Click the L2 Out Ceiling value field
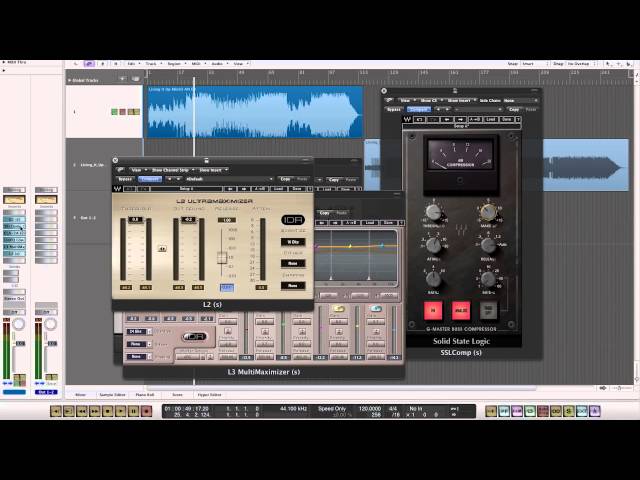Screen dimensions: 640x480 (188, 220)
